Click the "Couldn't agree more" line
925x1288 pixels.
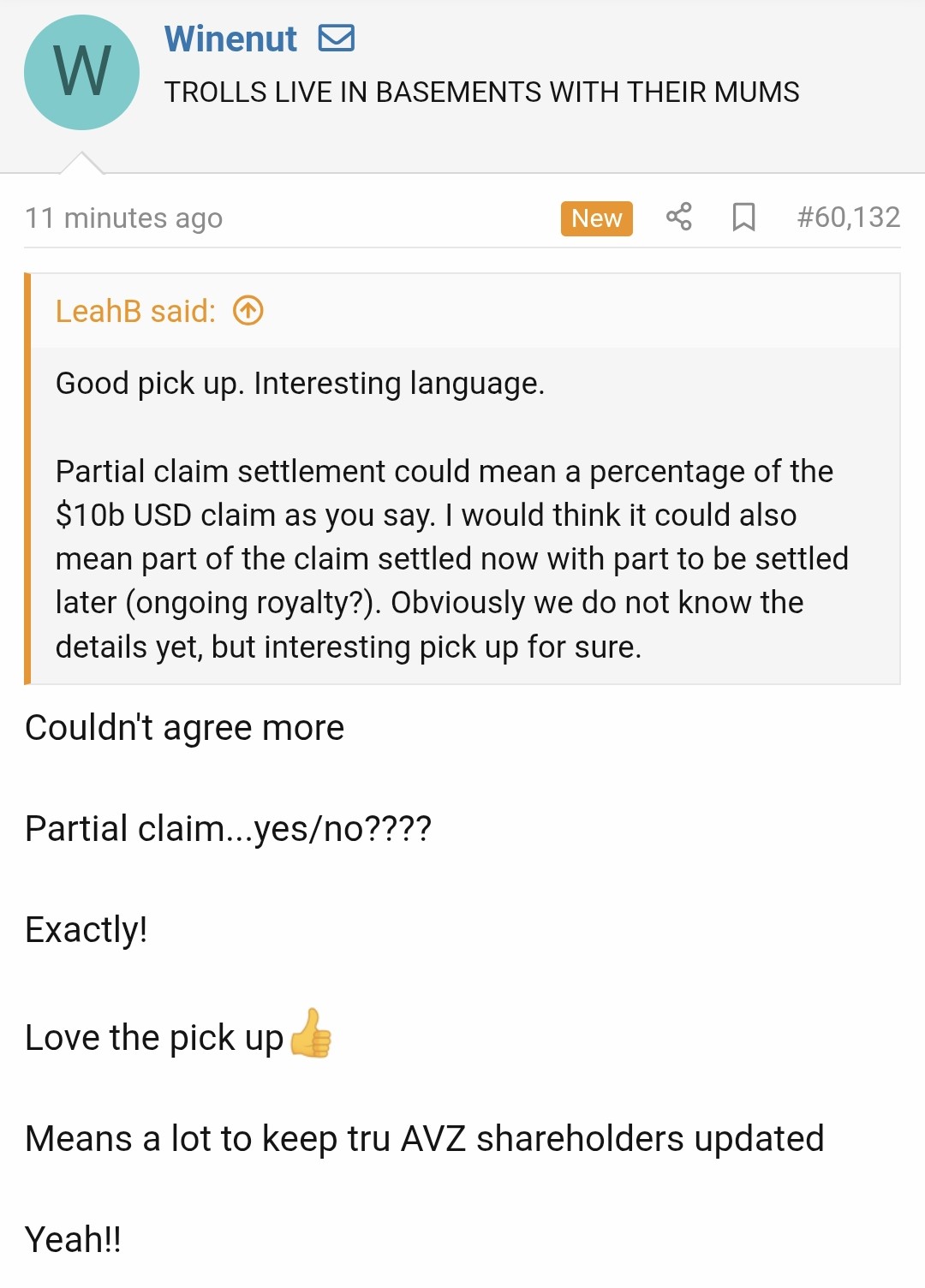click(184, 728)
